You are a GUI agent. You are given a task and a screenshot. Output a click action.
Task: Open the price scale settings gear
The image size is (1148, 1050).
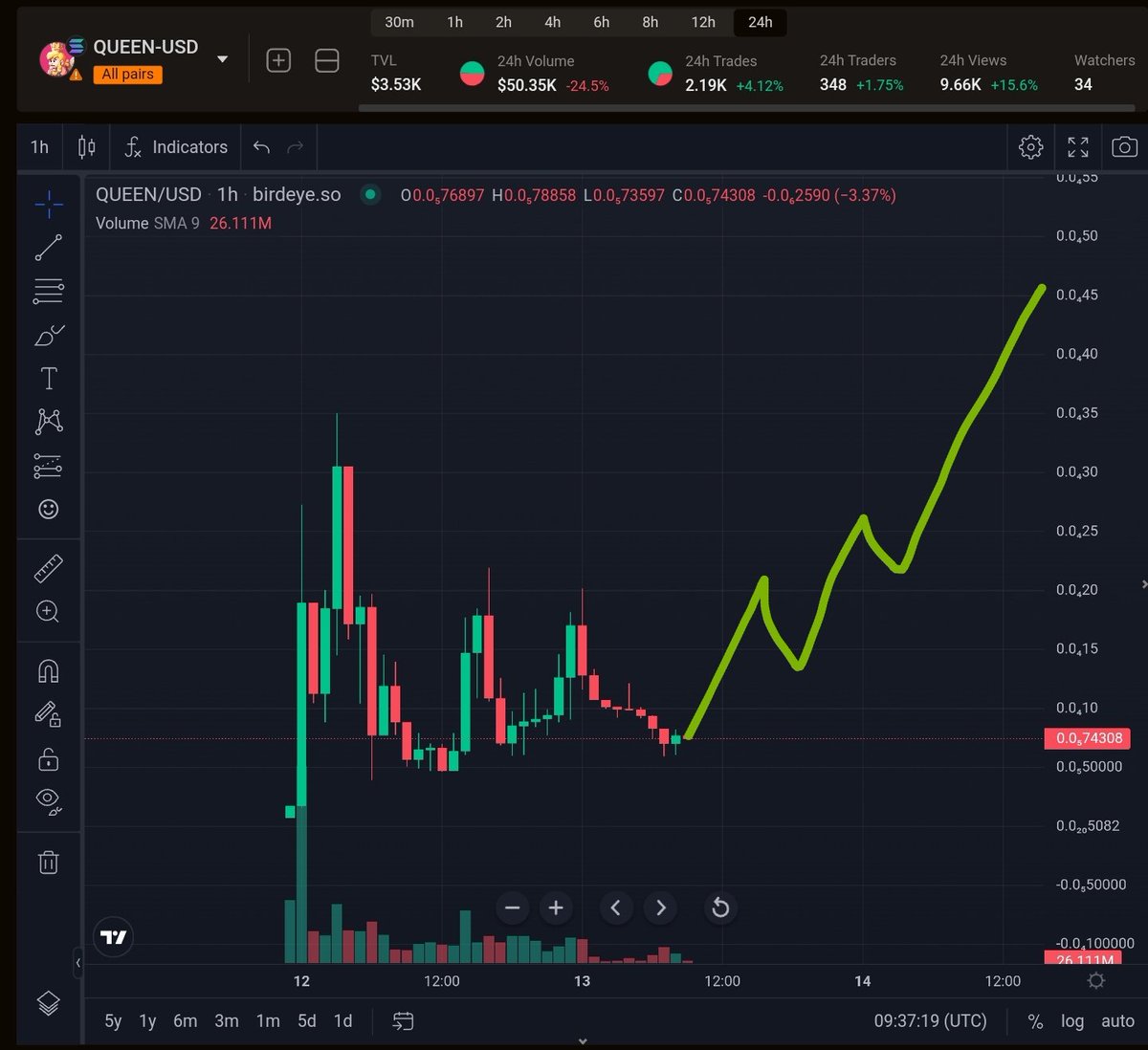tap(1096, 981)
